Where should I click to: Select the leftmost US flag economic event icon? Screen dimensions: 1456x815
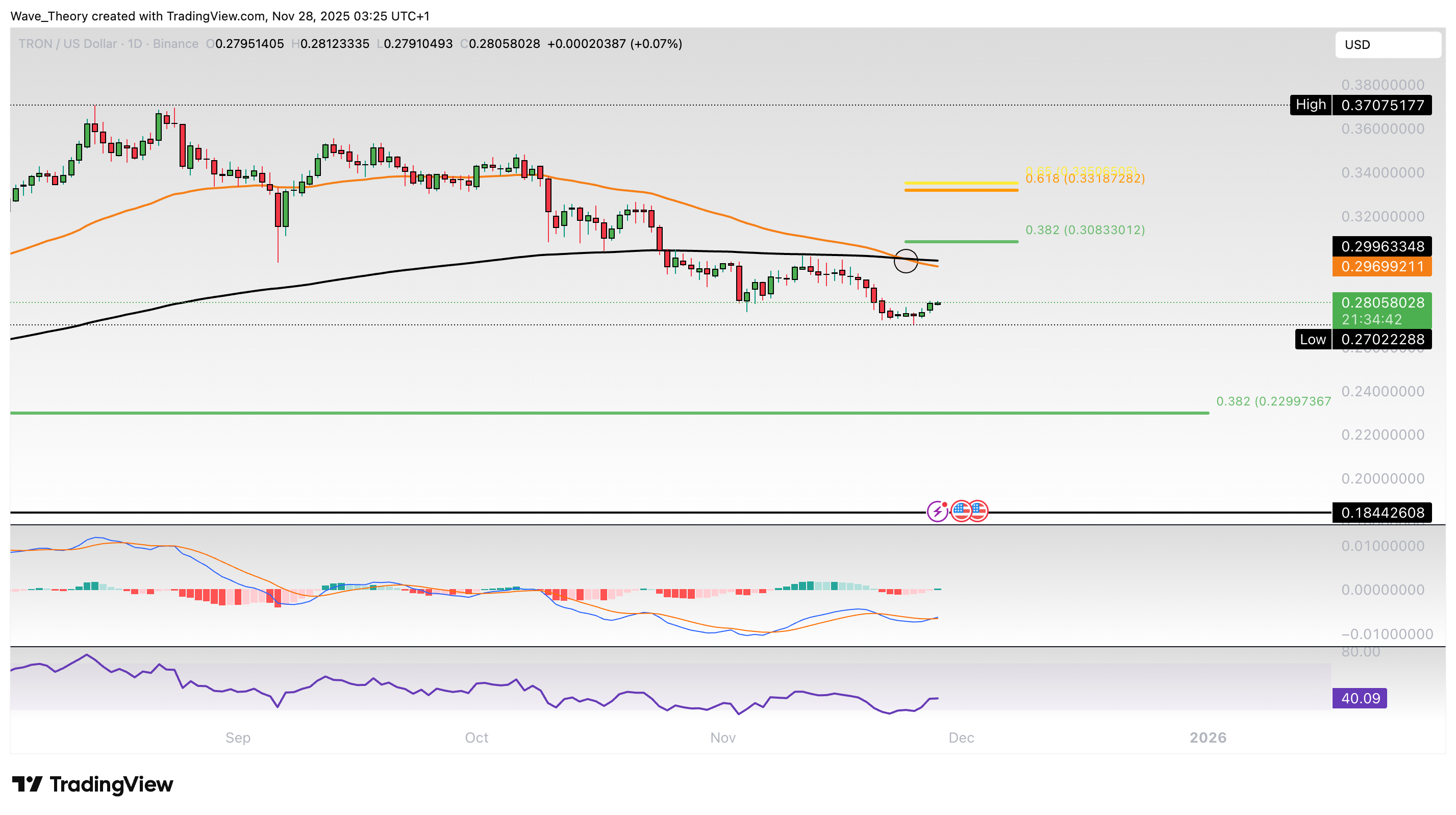(x=963, y=512)
